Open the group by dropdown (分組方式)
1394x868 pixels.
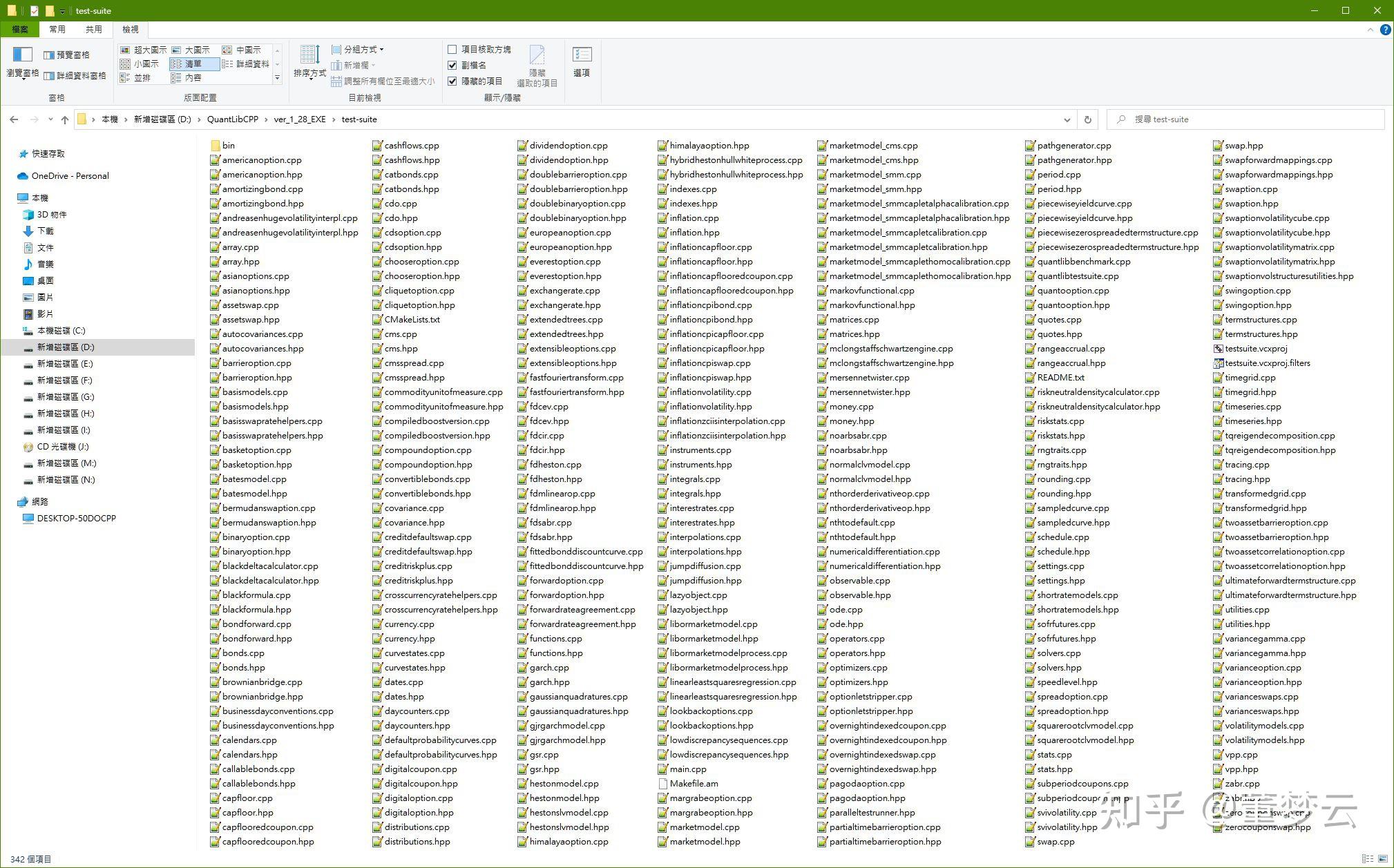click(358, 50)
